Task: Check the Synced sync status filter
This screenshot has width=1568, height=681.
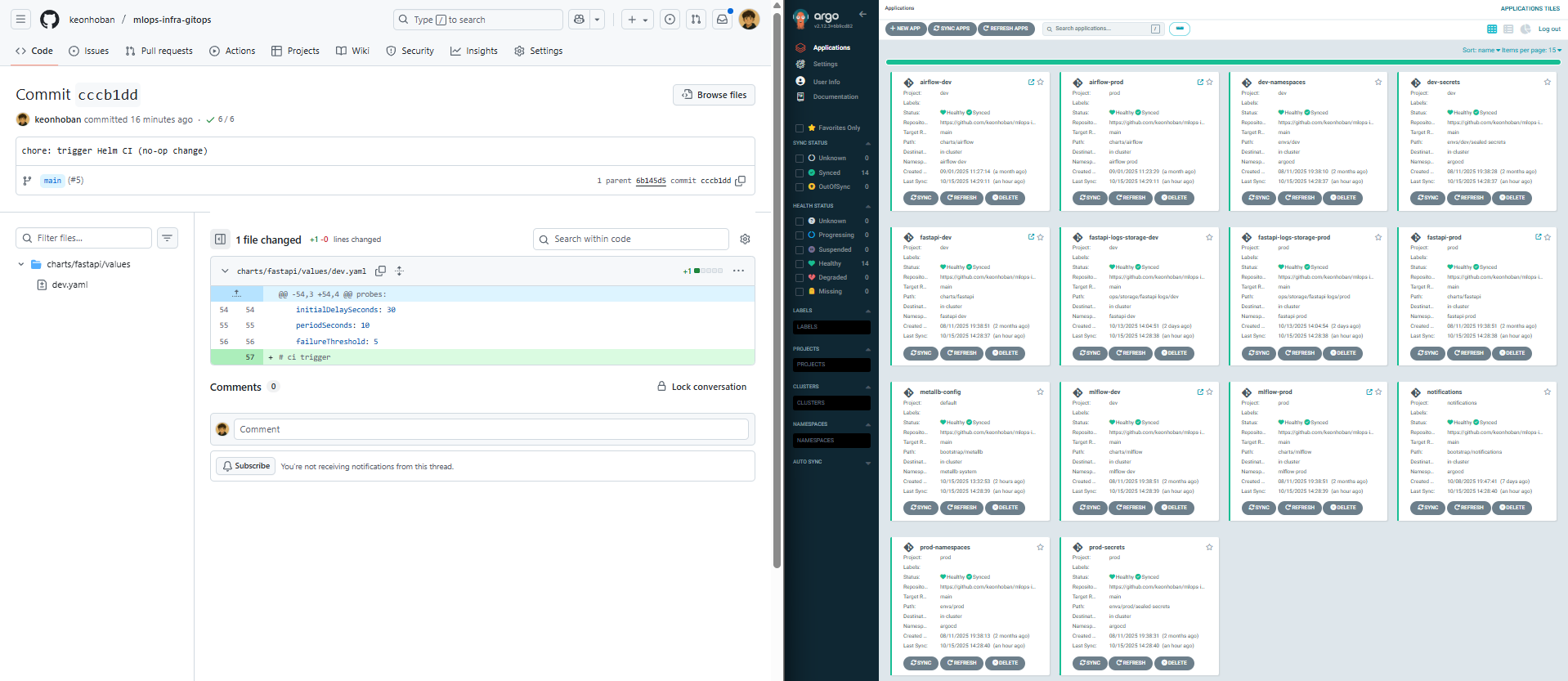Action: 800,172
